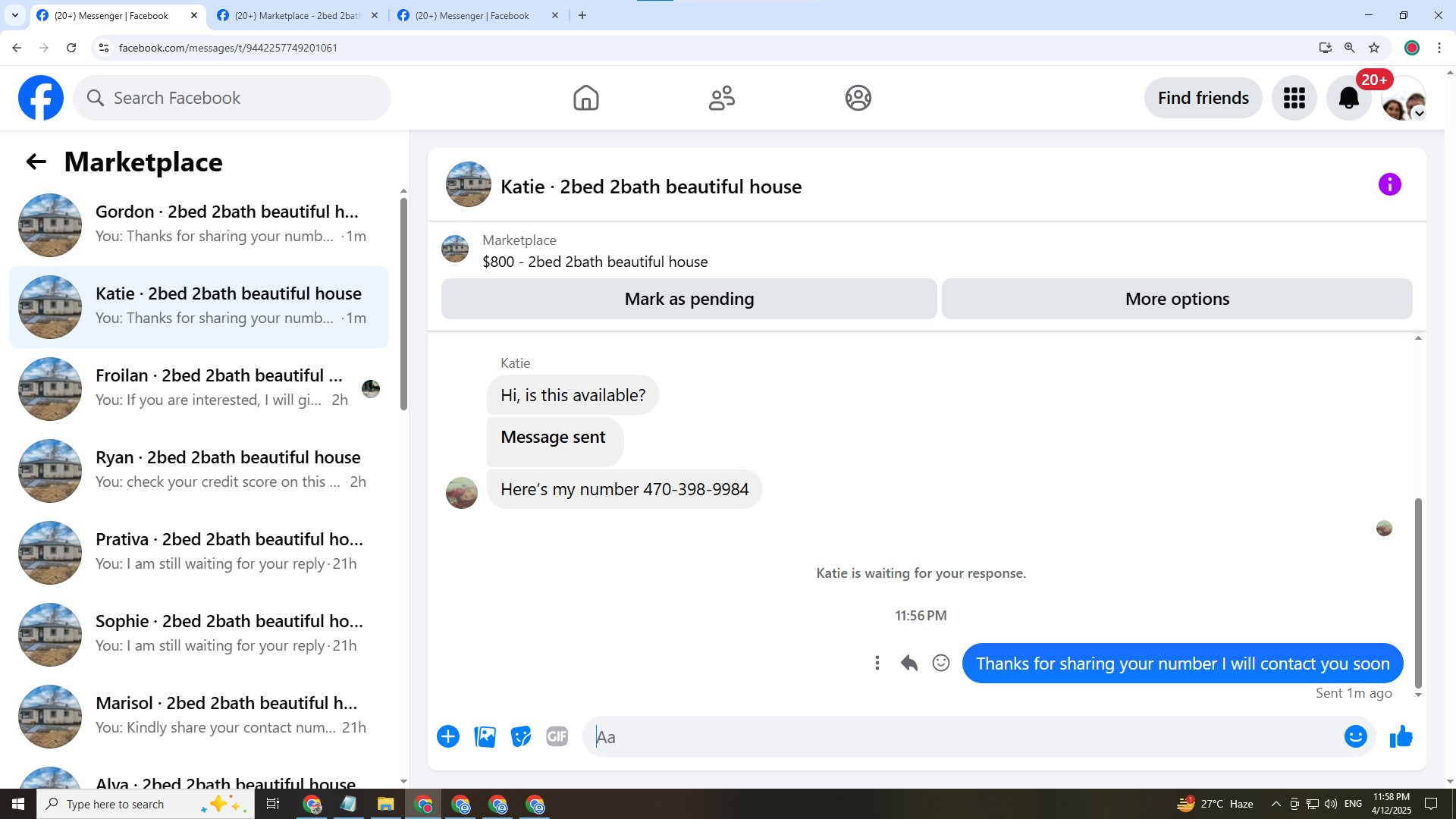Go to the Facebook Home feed icon
Screen dimensions: 1456x819
pyautogui.click(x=585, y=98)
